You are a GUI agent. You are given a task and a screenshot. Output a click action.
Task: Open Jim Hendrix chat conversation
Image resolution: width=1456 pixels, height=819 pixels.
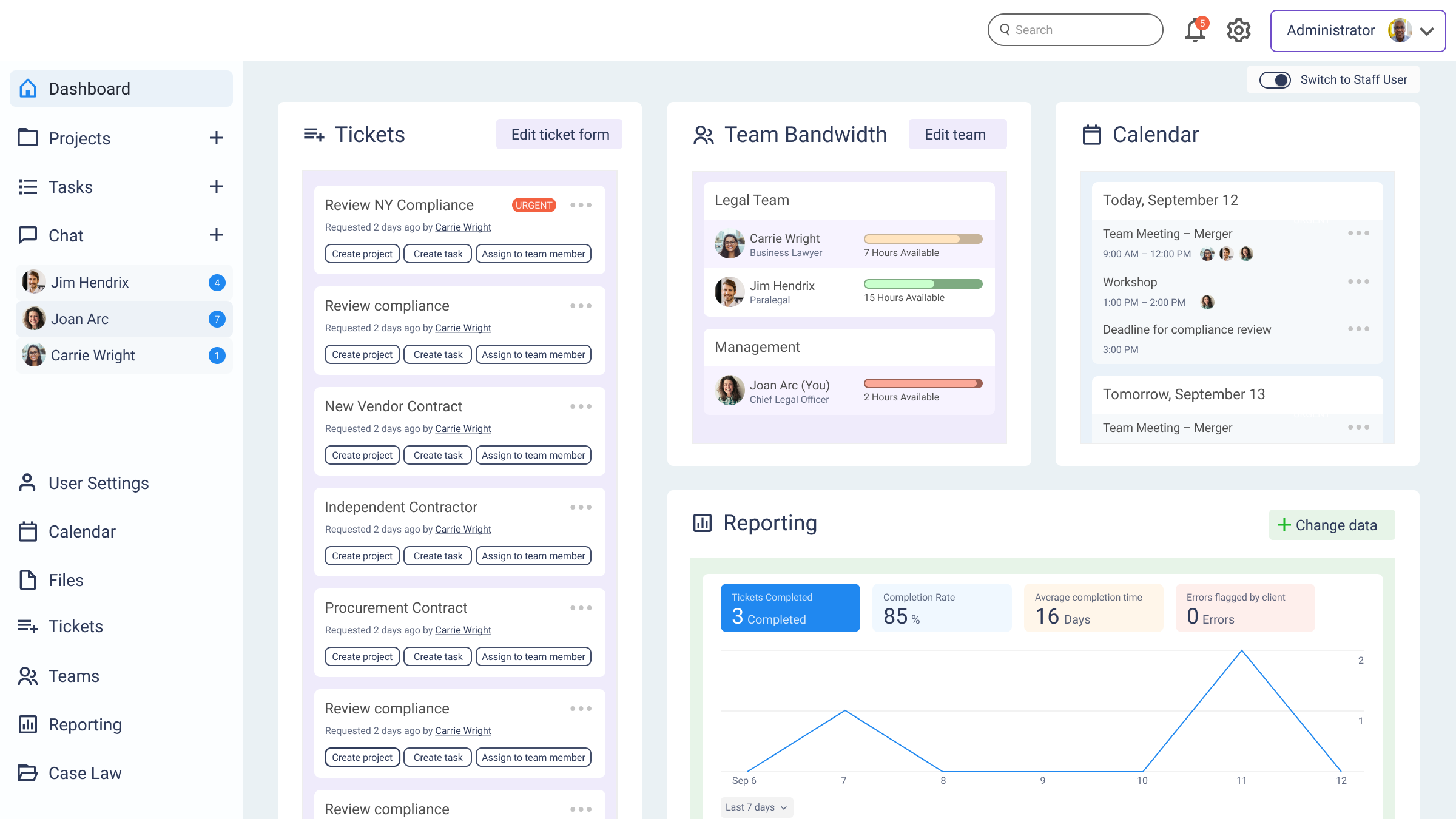click(124, 283)
